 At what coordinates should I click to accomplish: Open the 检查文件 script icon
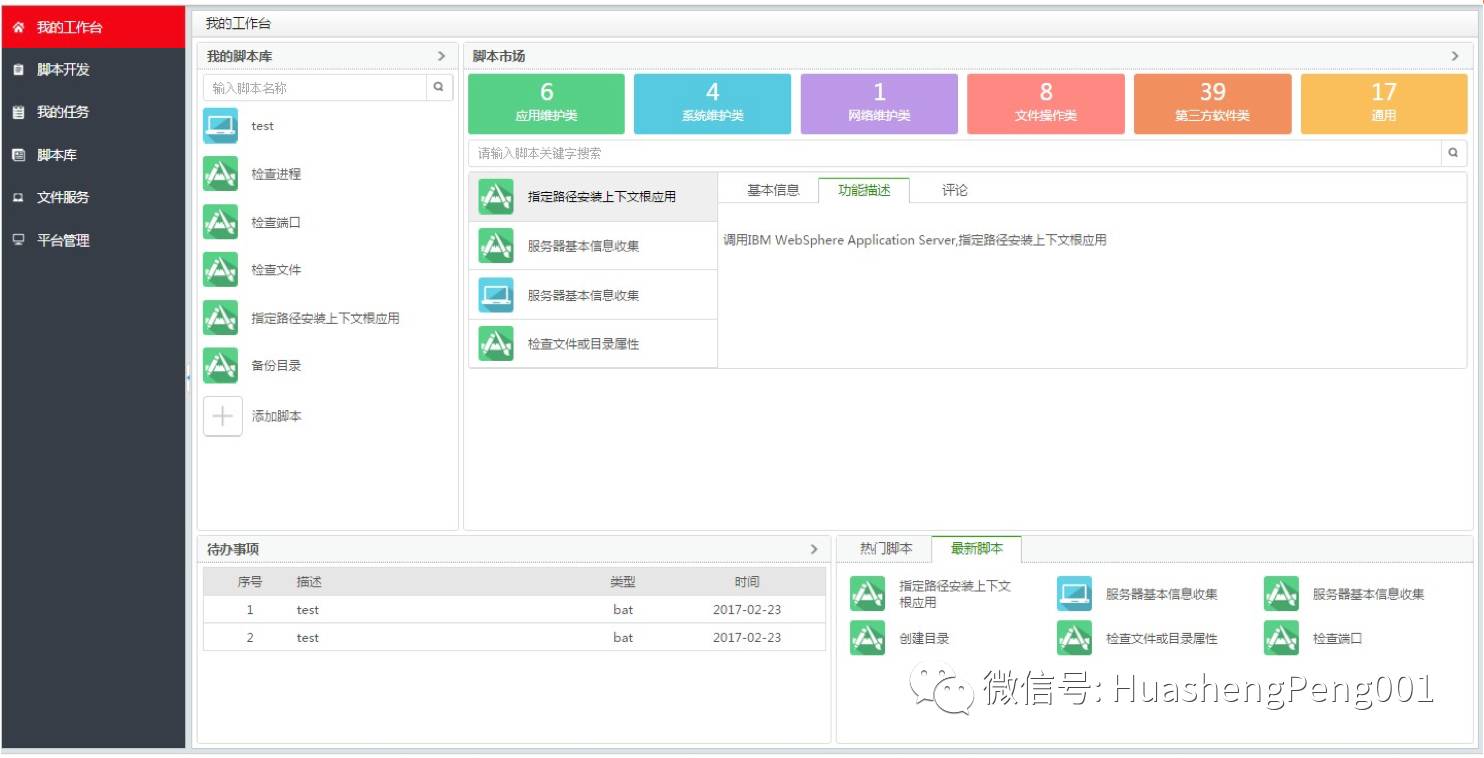[220, 270]
